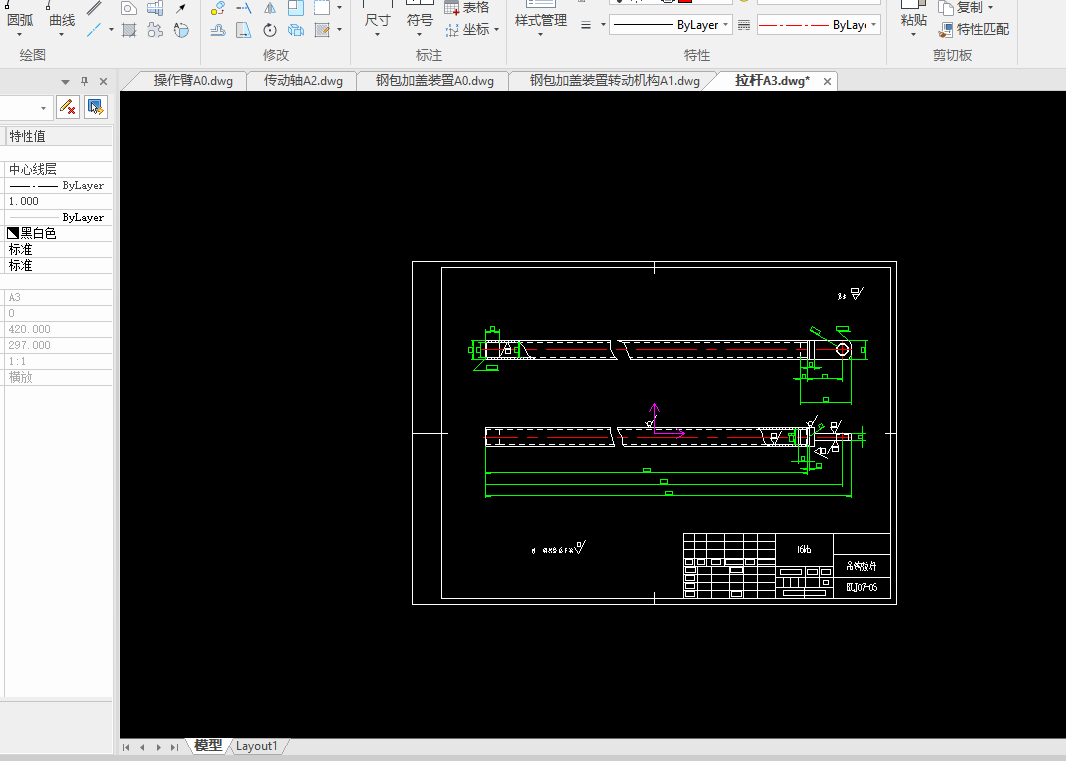Image resolution: width=1066 pixels, height=761 pixels.
Task: Open the 坐标 coordinate dropdown arrow
Action: 497,29
